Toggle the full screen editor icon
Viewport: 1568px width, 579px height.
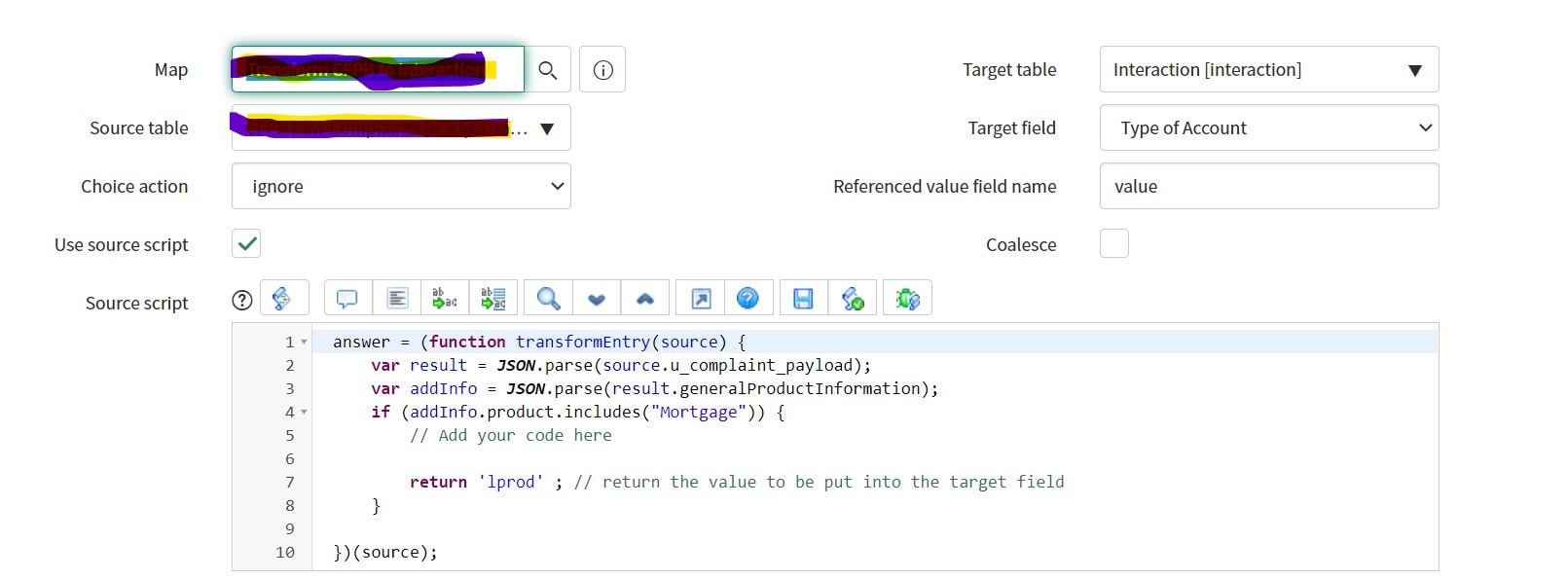point(701,298)
